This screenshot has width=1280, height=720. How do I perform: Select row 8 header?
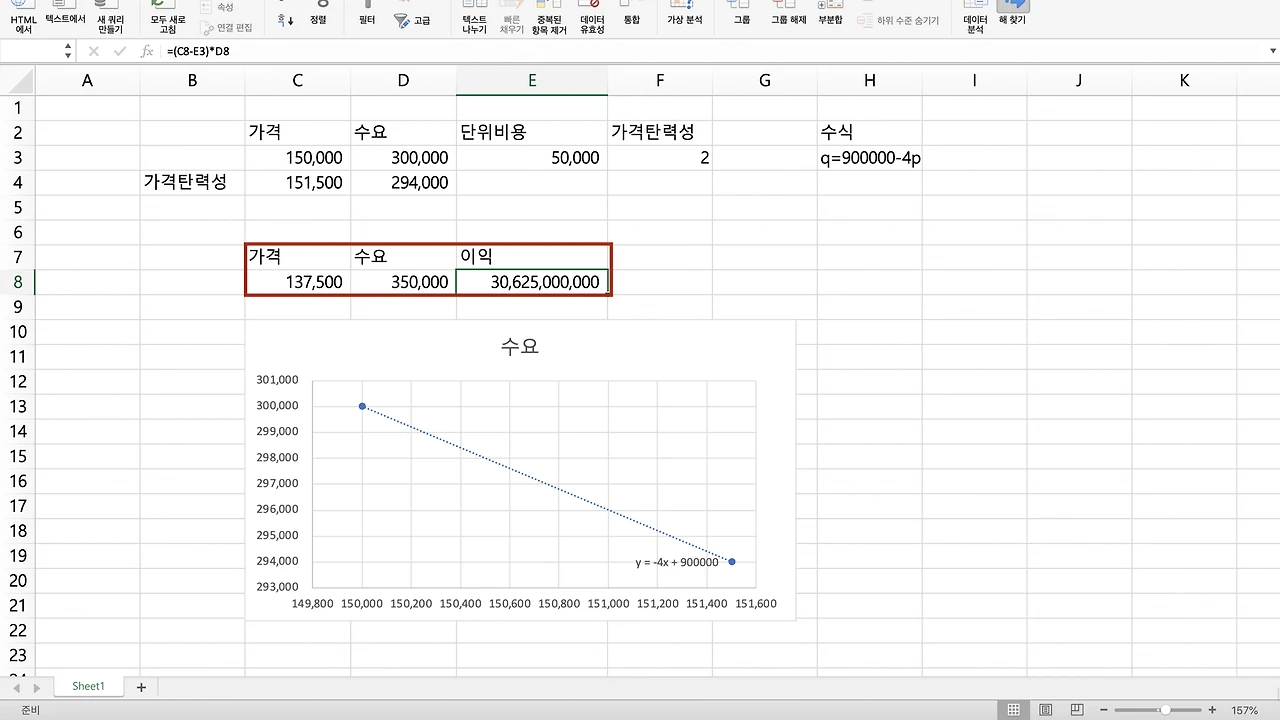click(17, 282)
